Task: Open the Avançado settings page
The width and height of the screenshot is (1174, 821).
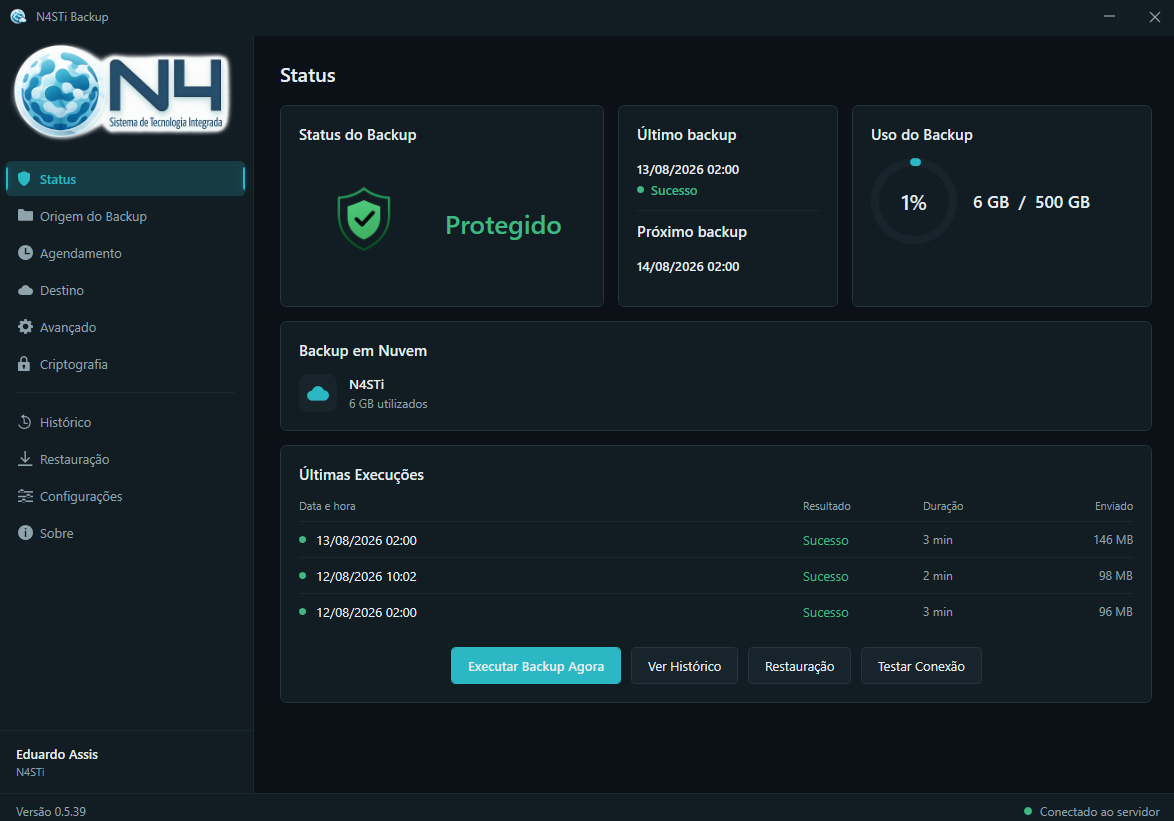Action: tap(125, 327)
